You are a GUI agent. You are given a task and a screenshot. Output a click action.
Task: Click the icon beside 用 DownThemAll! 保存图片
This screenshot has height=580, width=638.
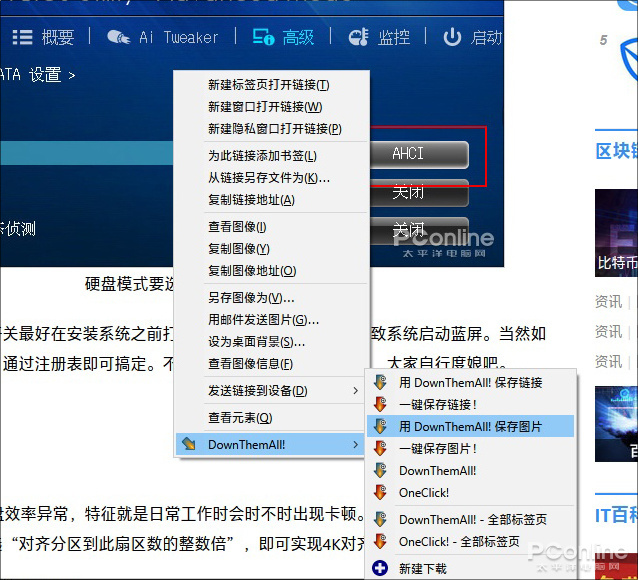pyautogui.click(x=380, y=427)
